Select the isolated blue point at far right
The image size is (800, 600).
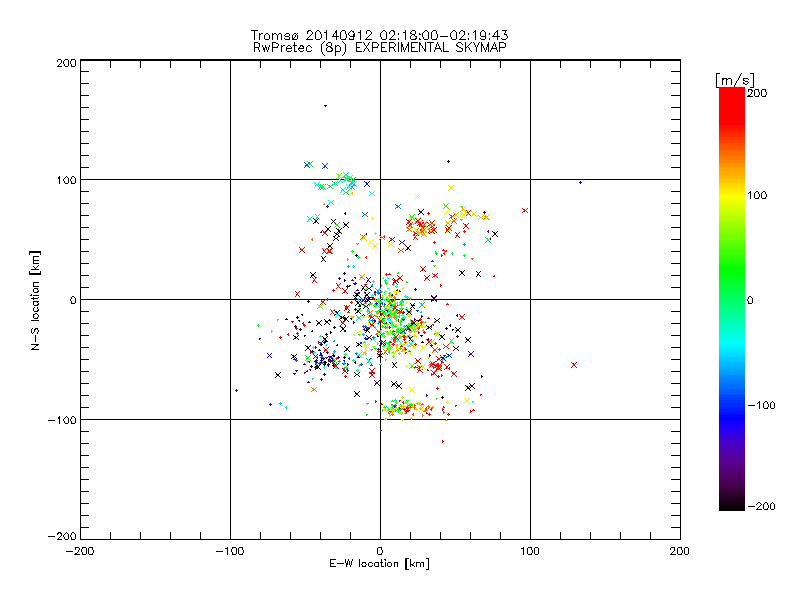click(580, 182)
